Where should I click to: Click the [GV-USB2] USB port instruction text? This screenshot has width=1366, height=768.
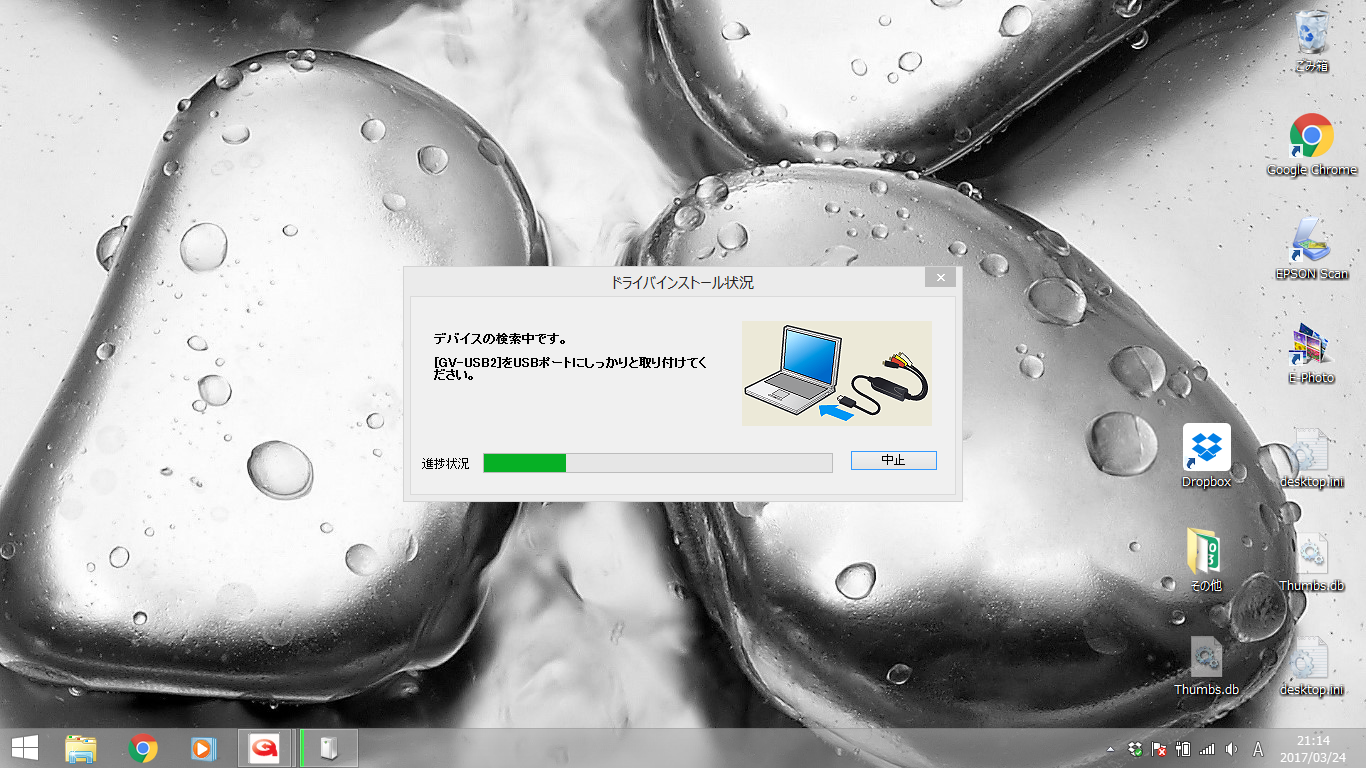click(x=569, y=369)
